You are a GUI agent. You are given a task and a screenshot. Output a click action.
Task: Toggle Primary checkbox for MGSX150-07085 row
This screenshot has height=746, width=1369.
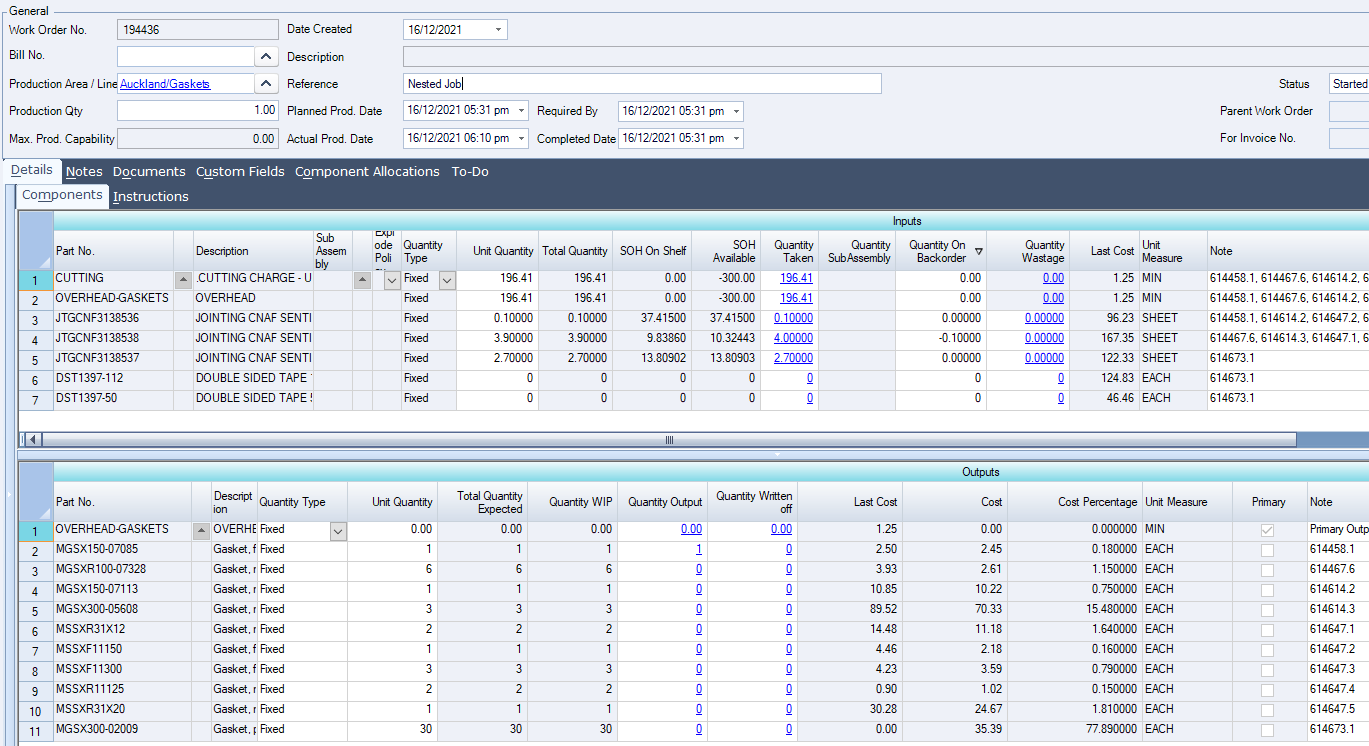tap(1267, 550)
